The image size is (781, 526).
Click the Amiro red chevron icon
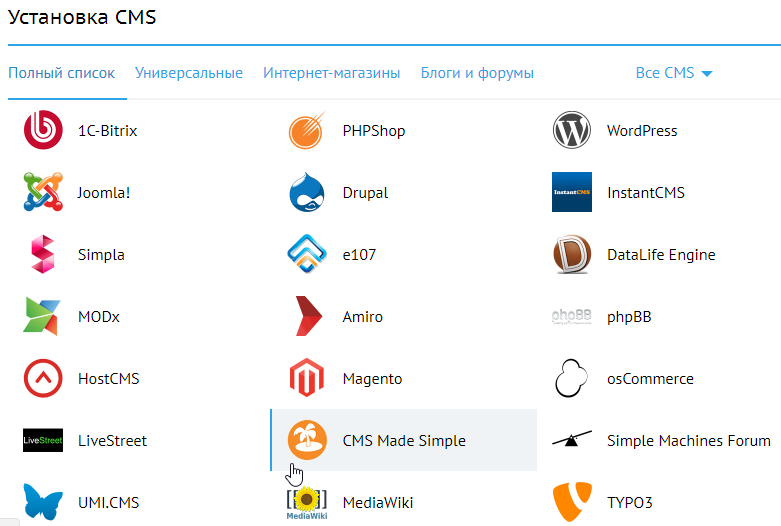(x=308, y=316)
